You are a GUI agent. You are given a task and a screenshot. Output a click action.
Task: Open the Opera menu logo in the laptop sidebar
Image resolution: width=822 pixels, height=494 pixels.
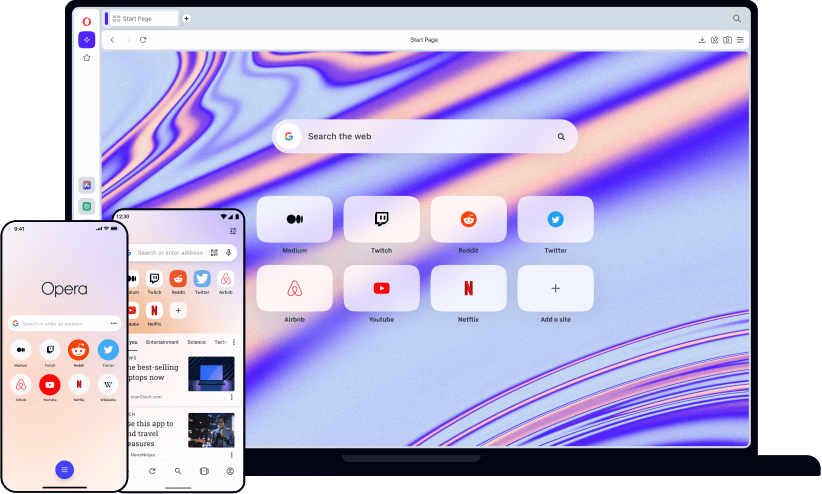[86, 22]
